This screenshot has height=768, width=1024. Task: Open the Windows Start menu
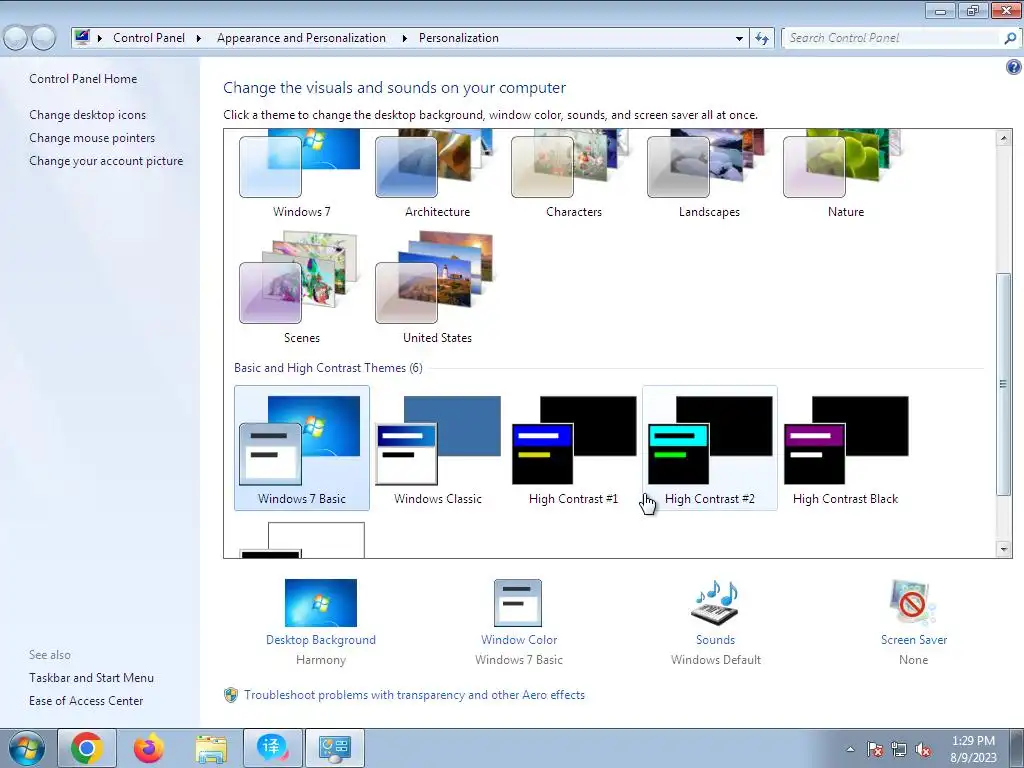point(27,748)
